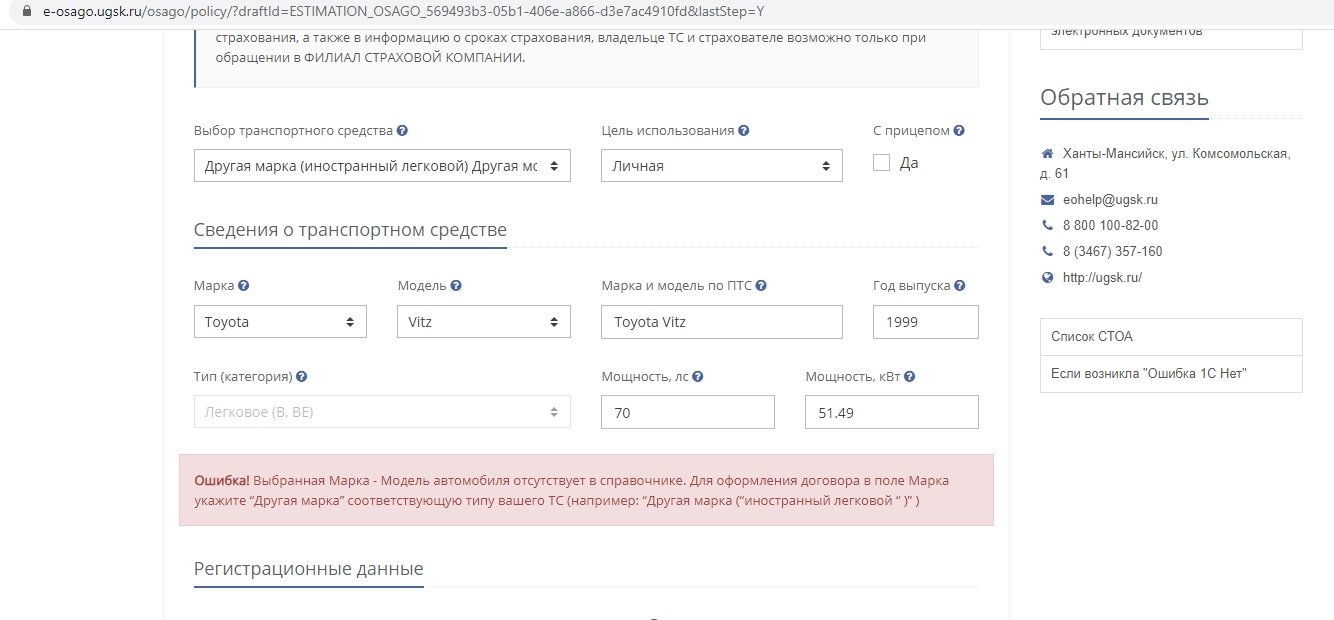Open Если возникла "Ошибка 1С Нет" item

(1171, 374)
